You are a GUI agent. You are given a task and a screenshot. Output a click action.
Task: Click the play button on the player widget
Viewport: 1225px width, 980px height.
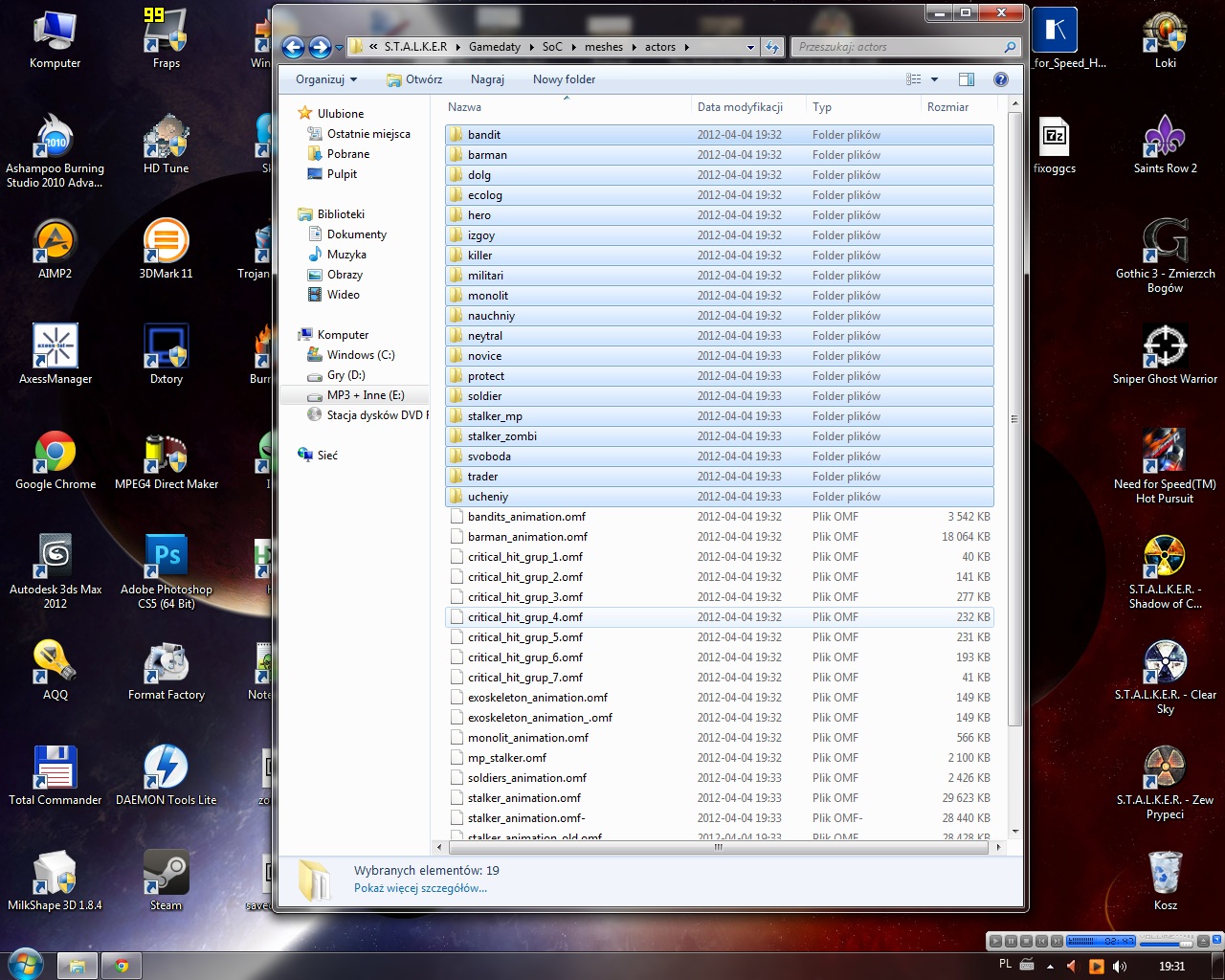click(x=995, y=941)
